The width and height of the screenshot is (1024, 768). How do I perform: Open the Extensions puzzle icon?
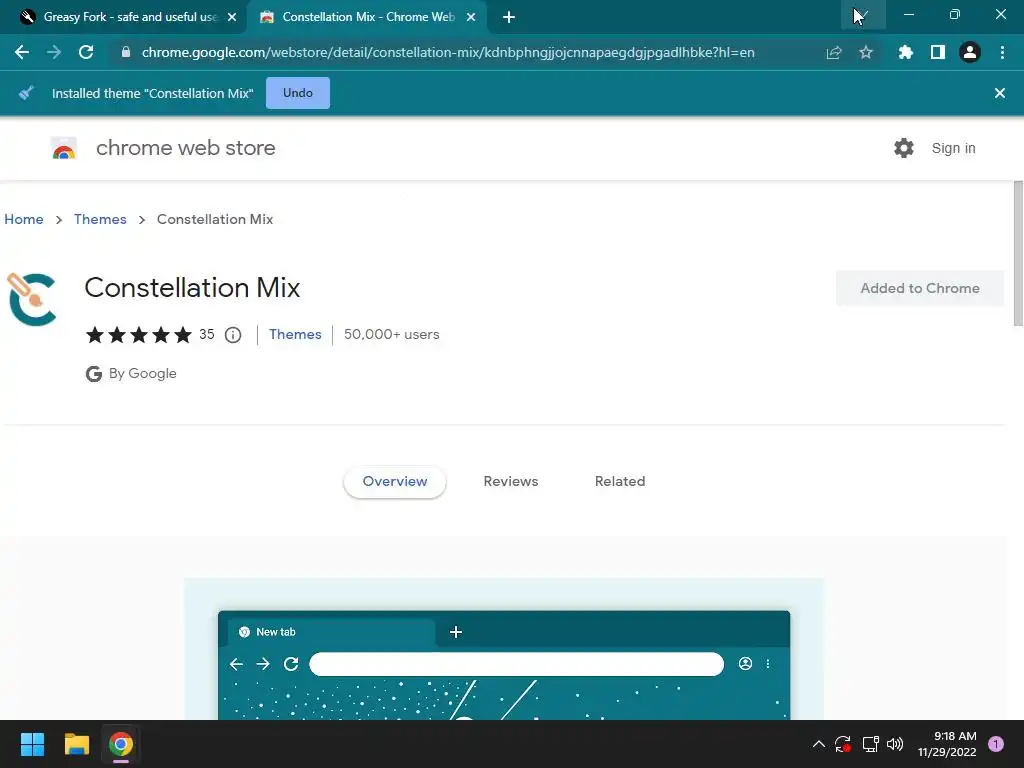pos(906,52)
